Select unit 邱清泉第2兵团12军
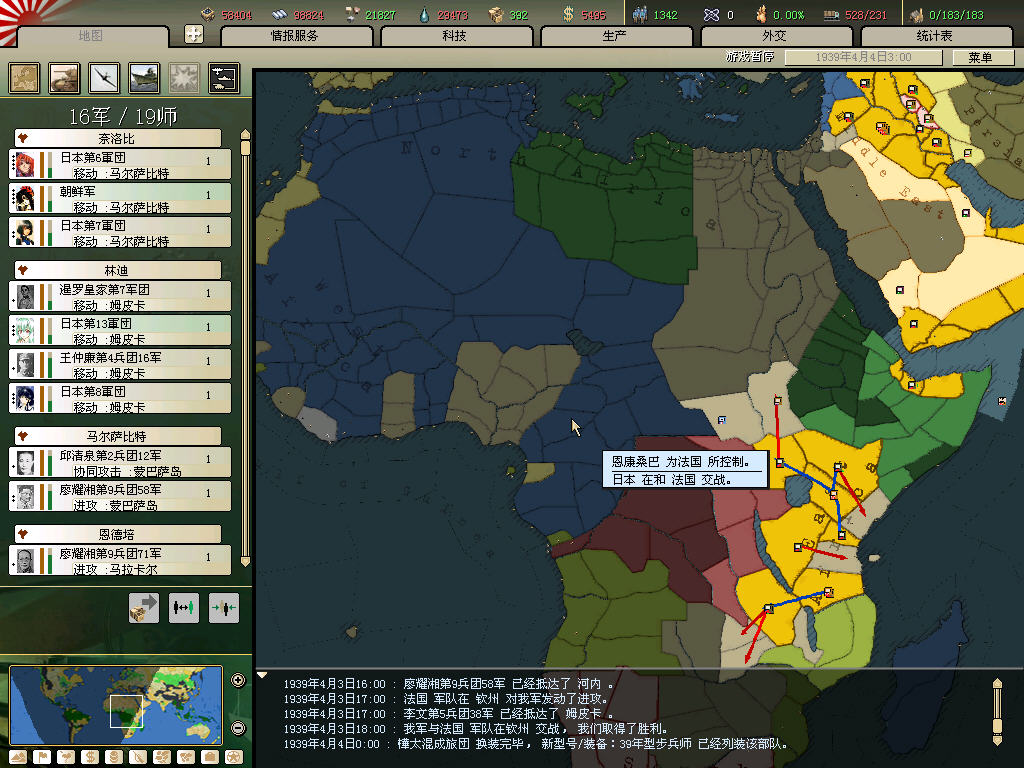This screenshot has height=768, width=1024. pos(120,462)
